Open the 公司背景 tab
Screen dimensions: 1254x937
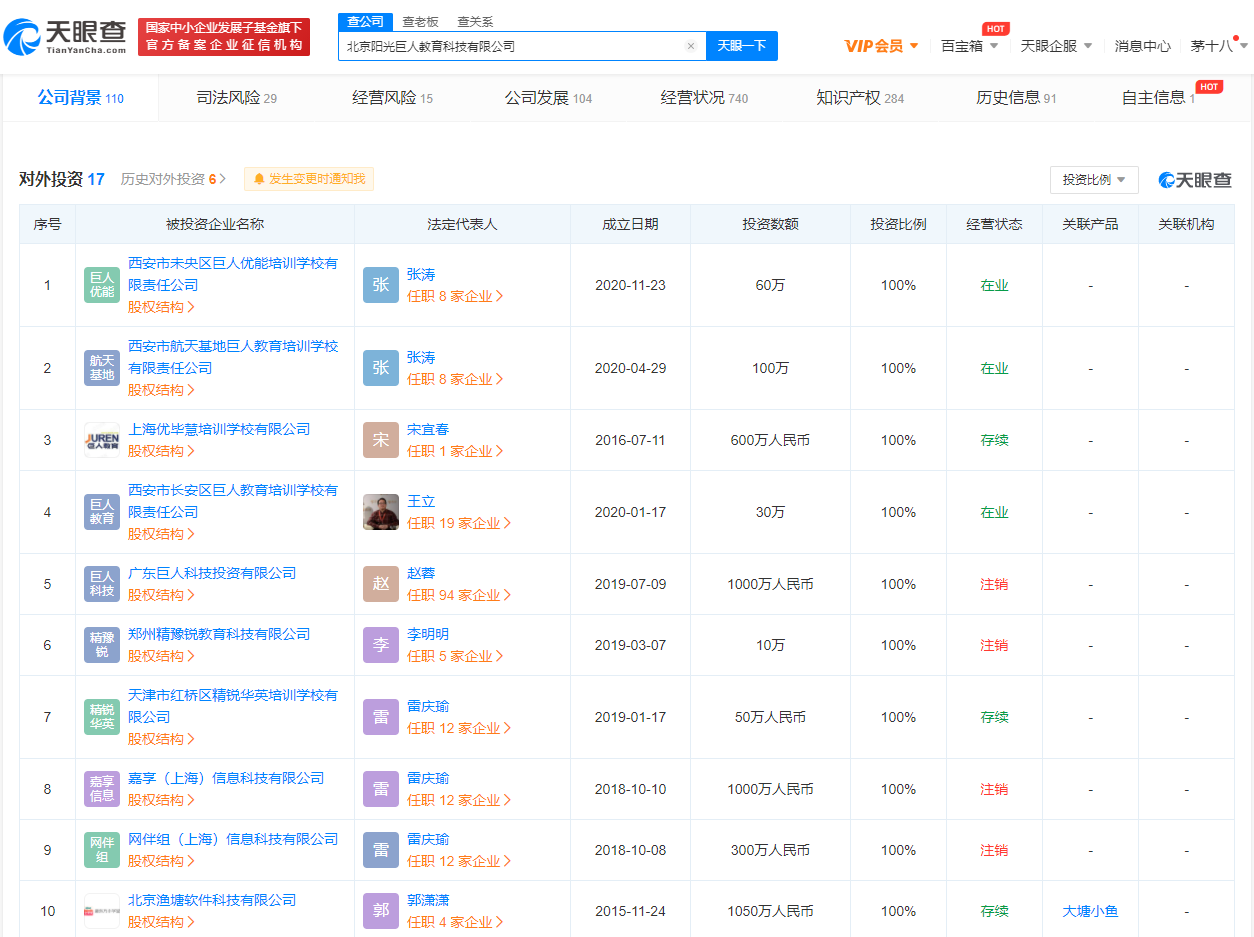80,98
